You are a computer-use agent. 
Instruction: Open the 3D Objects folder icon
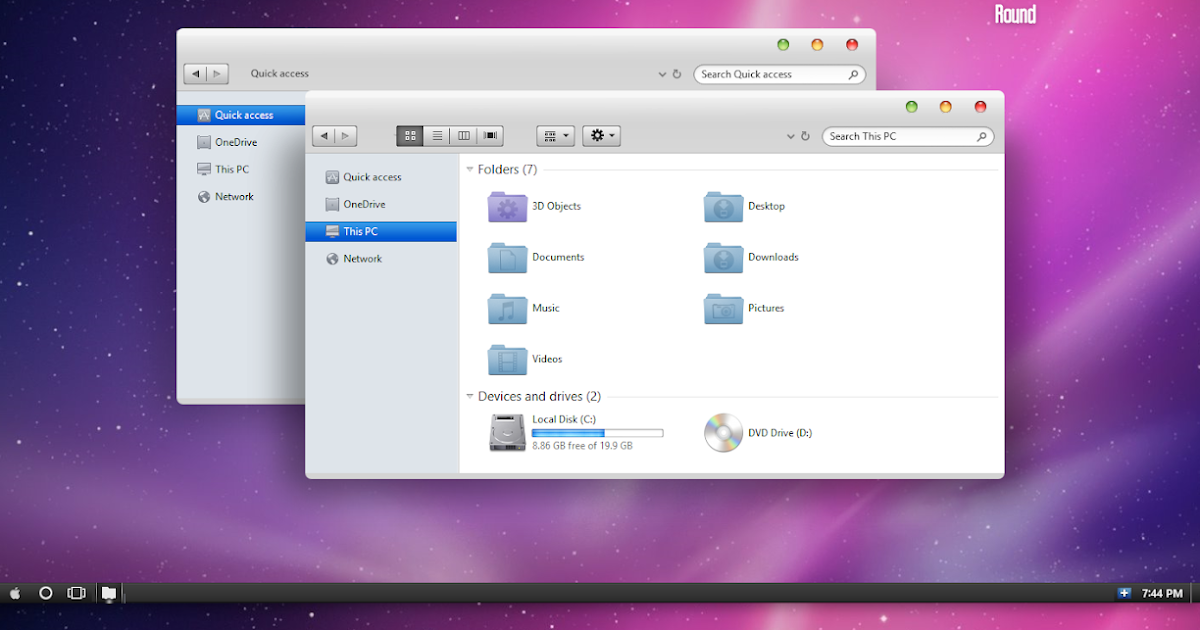click(507, 206)
